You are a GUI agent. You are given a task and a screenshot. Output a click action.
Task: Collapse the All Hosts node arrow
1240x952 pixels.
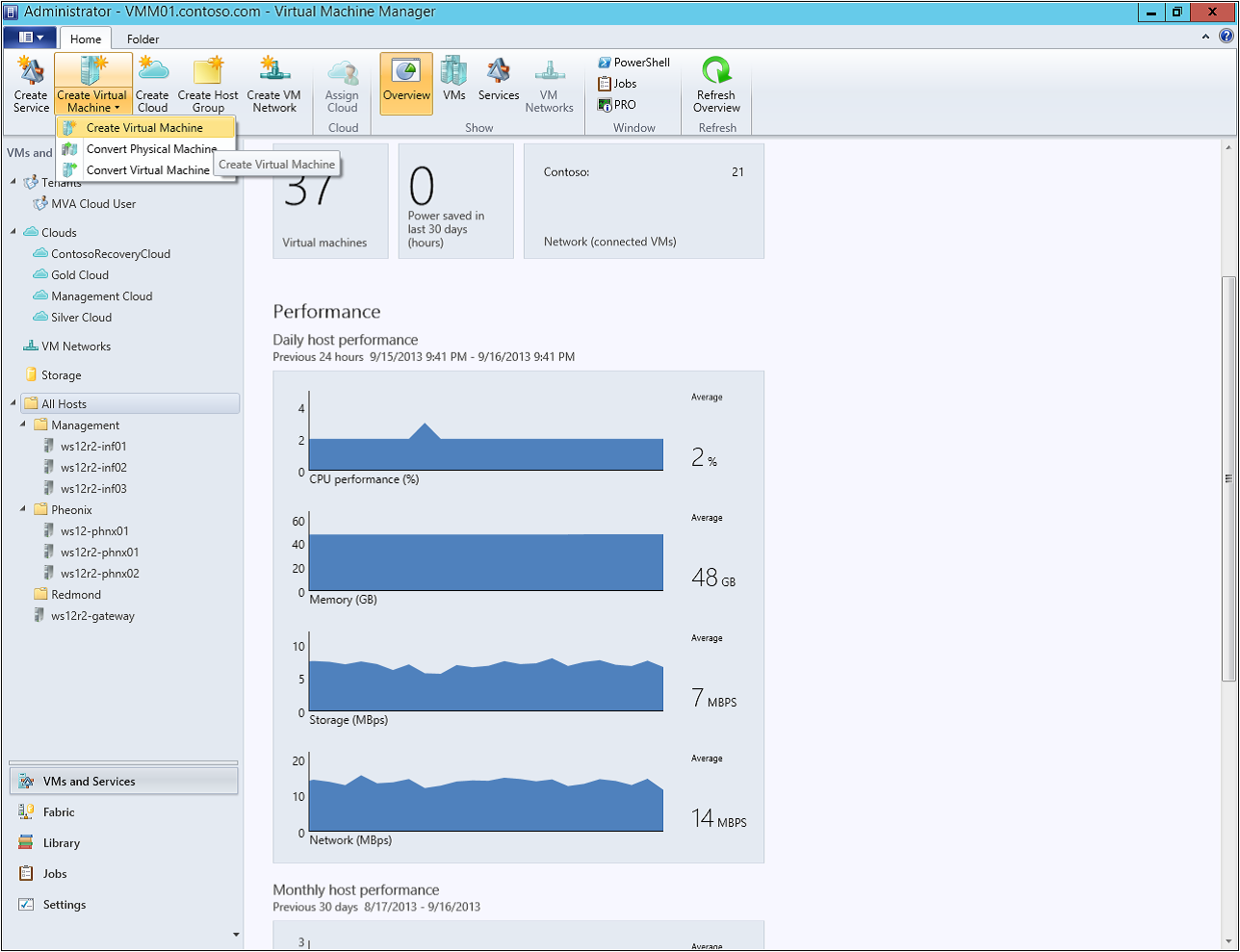[x=13, y=403]
